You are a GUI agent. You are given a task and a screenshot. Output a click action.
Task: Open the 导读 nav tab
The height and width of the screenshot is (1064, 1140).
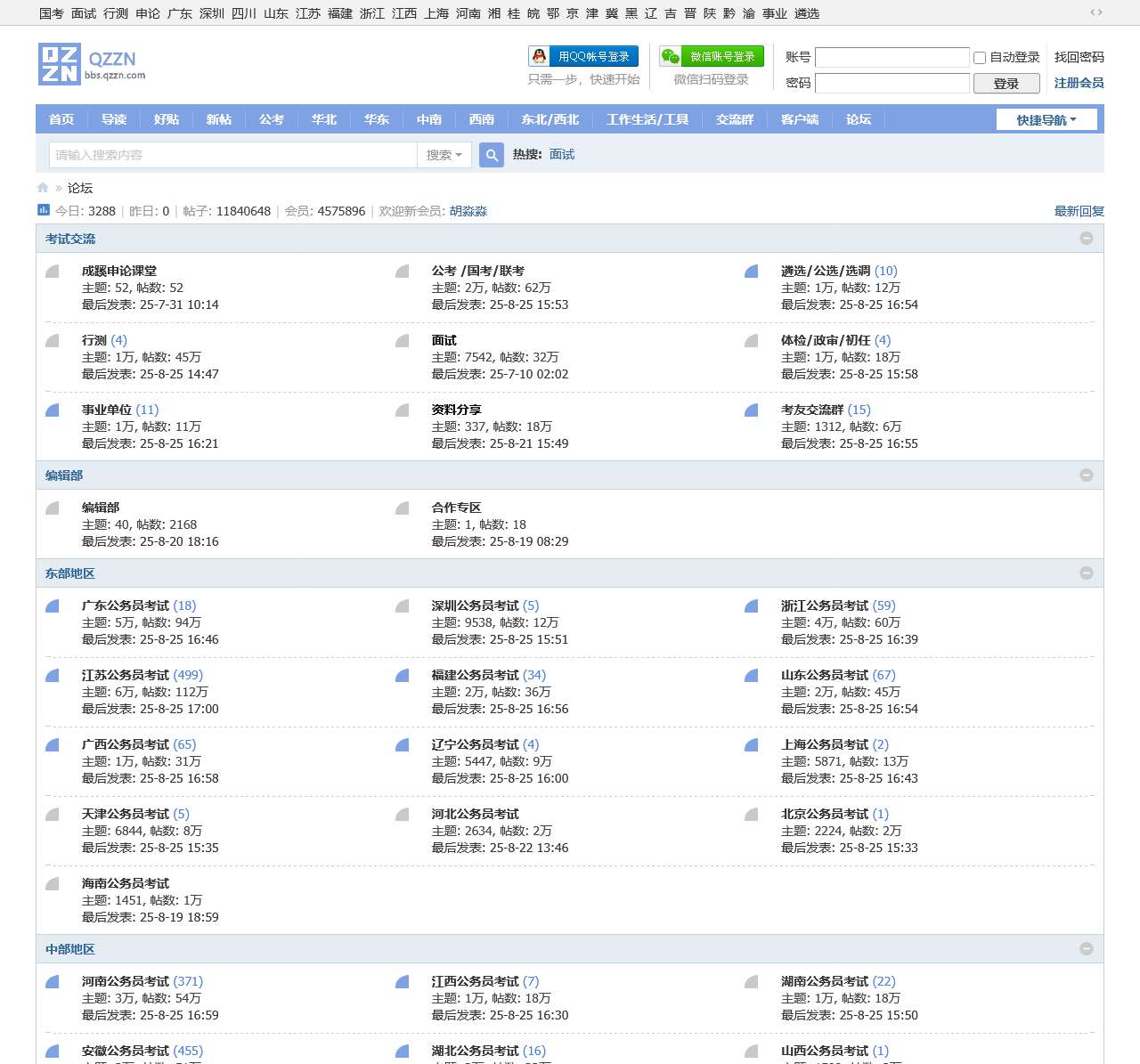click(x=114, y=119)
